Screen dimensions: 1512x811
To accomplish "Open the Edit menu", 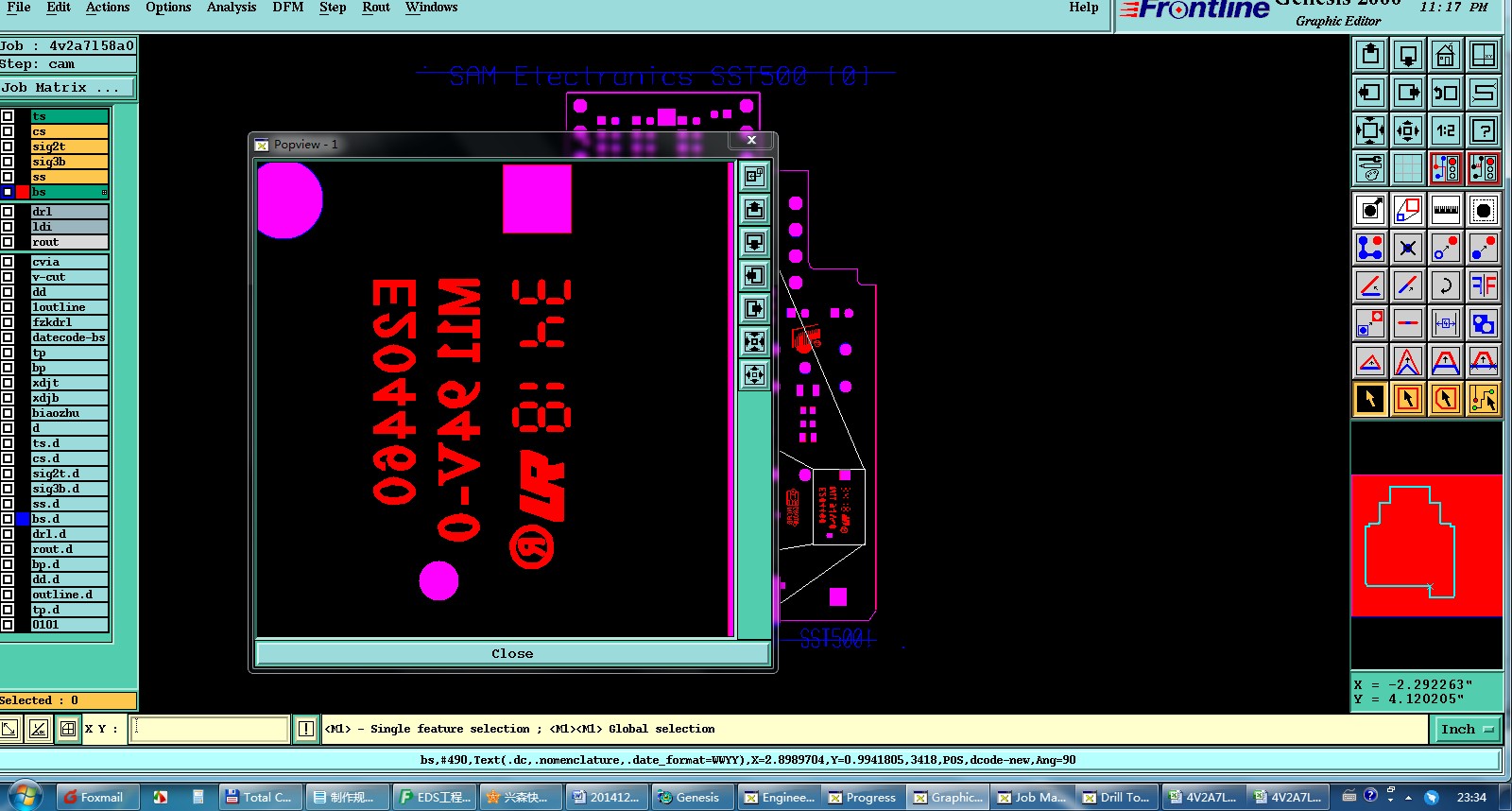I will point(59,8).
